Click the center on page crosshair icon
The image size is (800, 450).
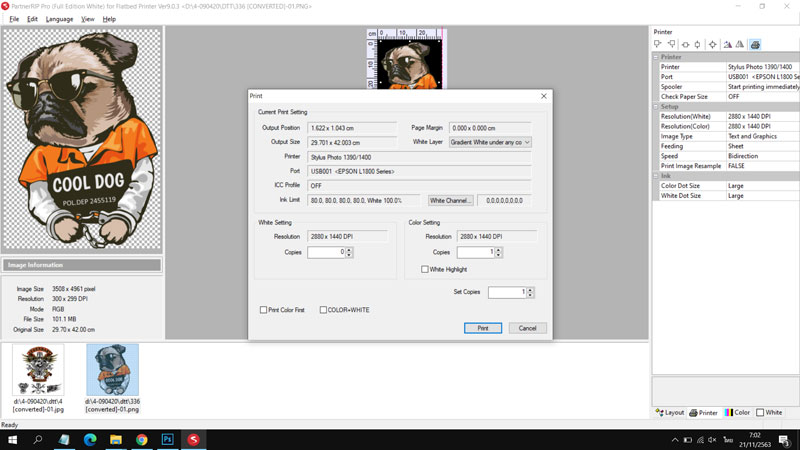[713, 44]
